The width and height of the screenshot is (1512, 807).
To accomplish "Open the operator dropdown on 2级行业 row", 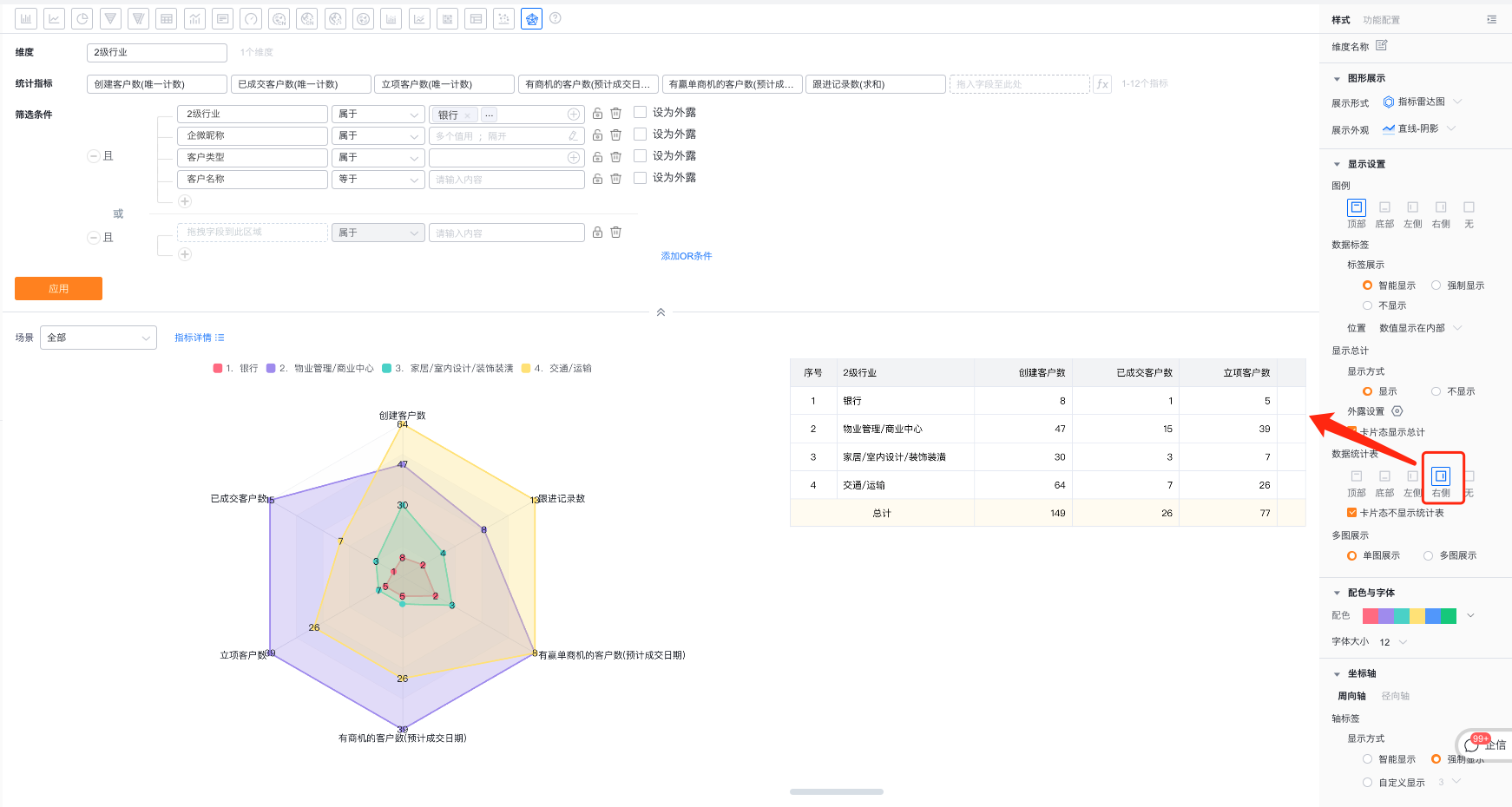I will (x=378, y=114).
